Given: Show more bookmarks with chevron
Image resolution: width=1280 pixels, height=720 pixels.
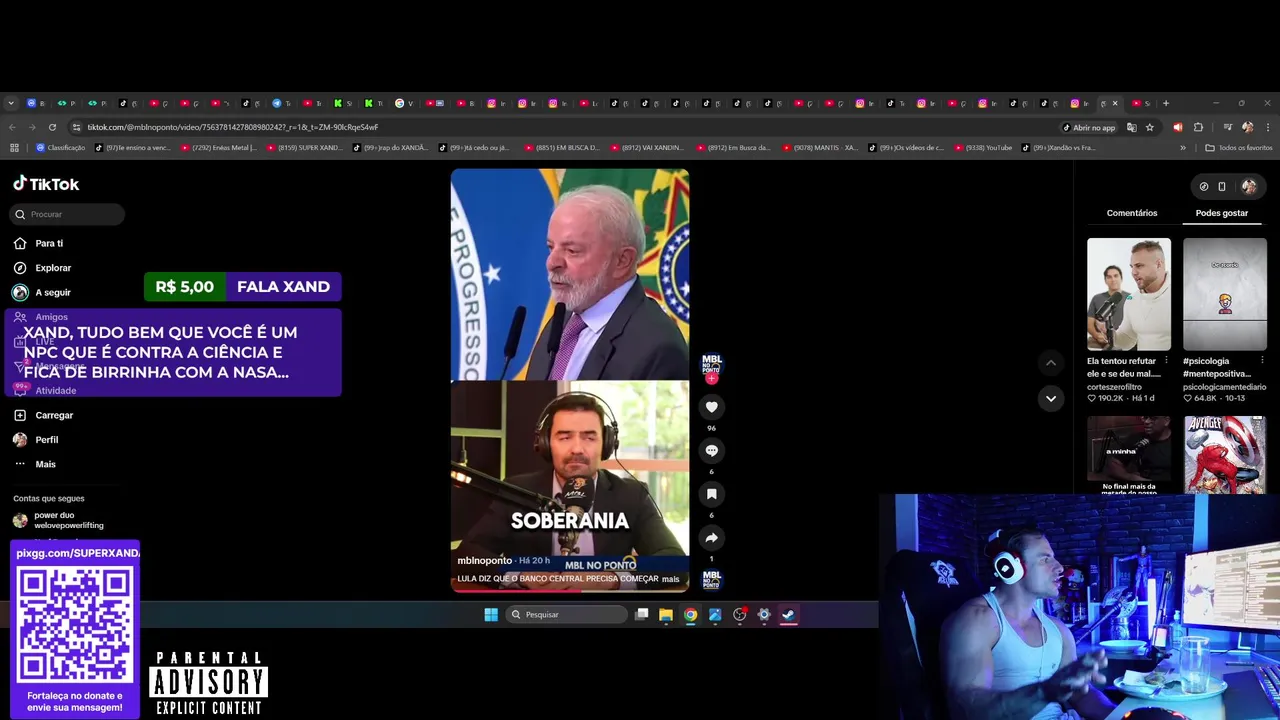Looking at the screenshot, I should [1183, 148].
